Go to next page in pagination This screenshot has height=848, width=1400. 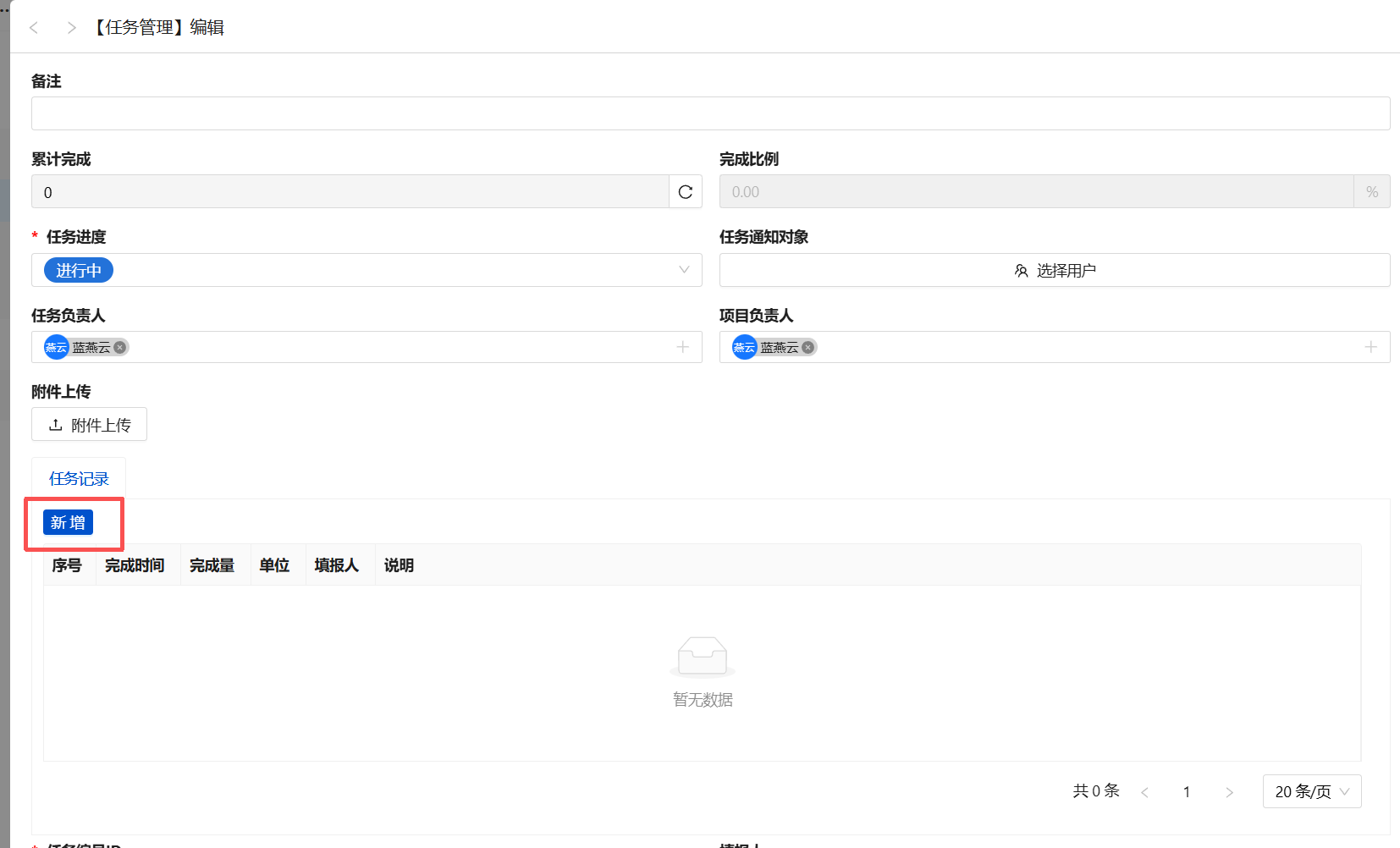click(x=1229, y=792)
